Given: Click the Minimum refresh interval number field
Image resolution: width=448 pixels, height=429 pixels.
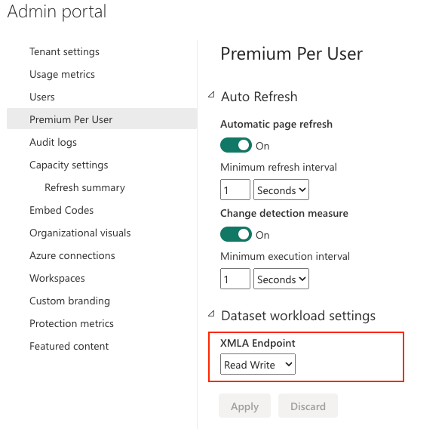Looking at the screenshot, I should pos(235,190).
